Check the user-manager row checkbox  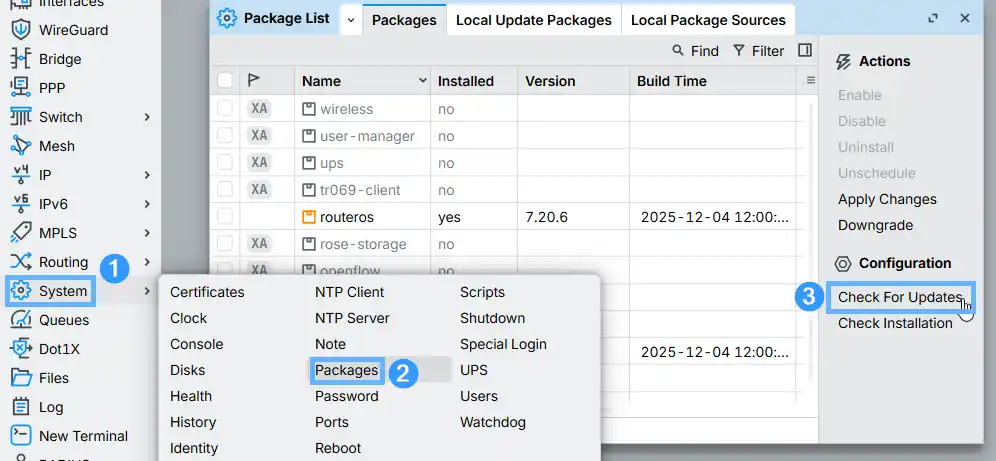(225, 135)
